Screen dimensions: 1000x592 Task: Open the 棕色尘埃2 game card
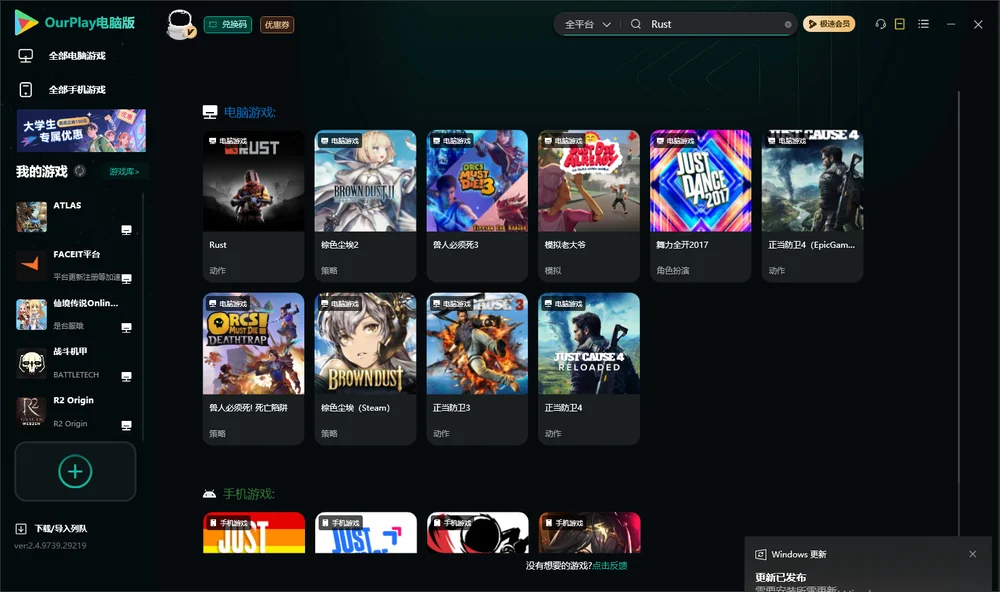pyautogui.click(x=365, y=205)
